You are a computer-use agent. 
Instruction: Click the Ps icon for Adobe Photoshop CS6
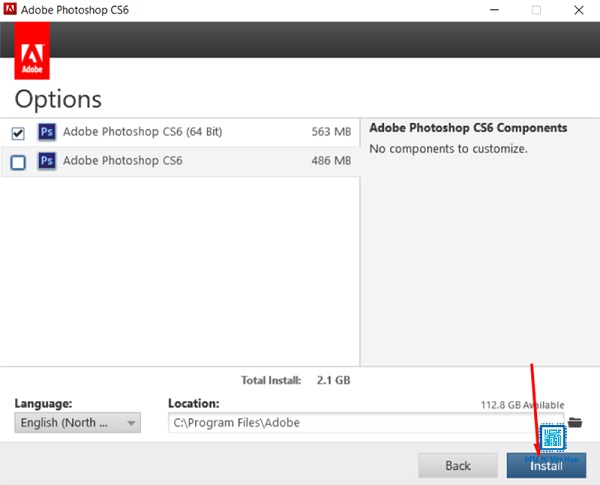47,160
